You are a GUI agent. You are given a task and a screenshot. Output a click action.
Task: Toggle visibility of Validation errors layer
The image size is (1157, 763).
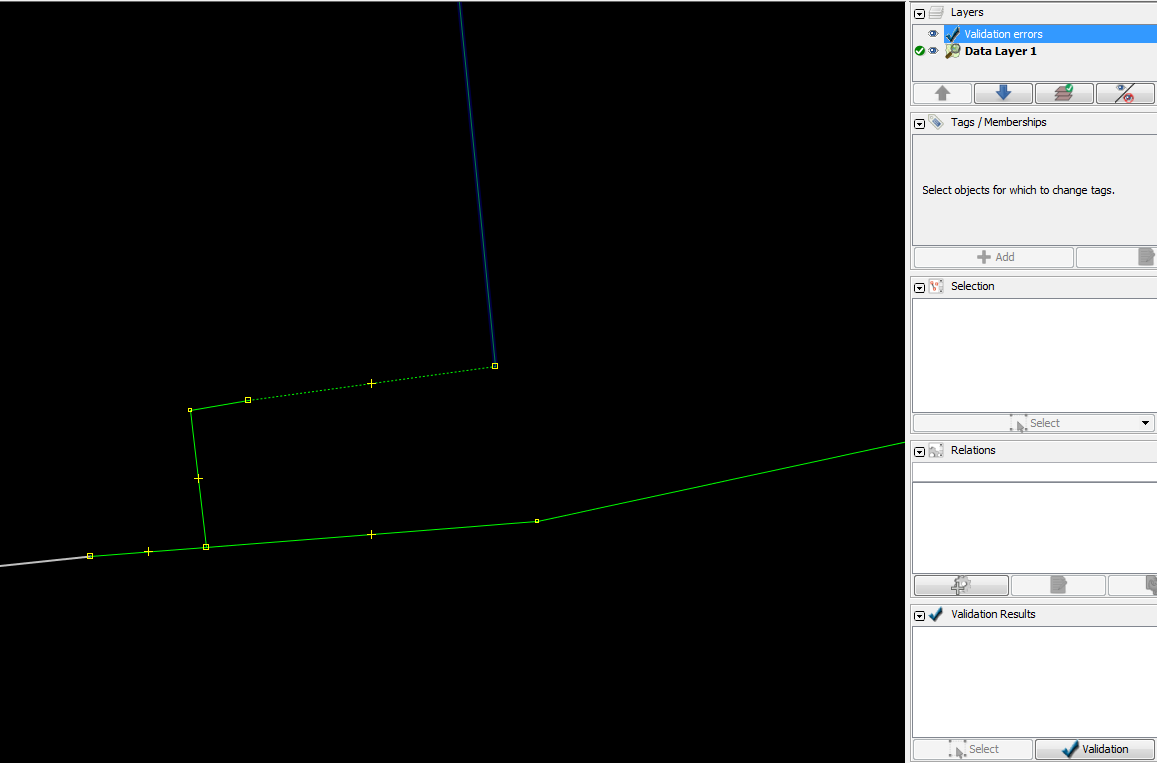tap(933, 34)
